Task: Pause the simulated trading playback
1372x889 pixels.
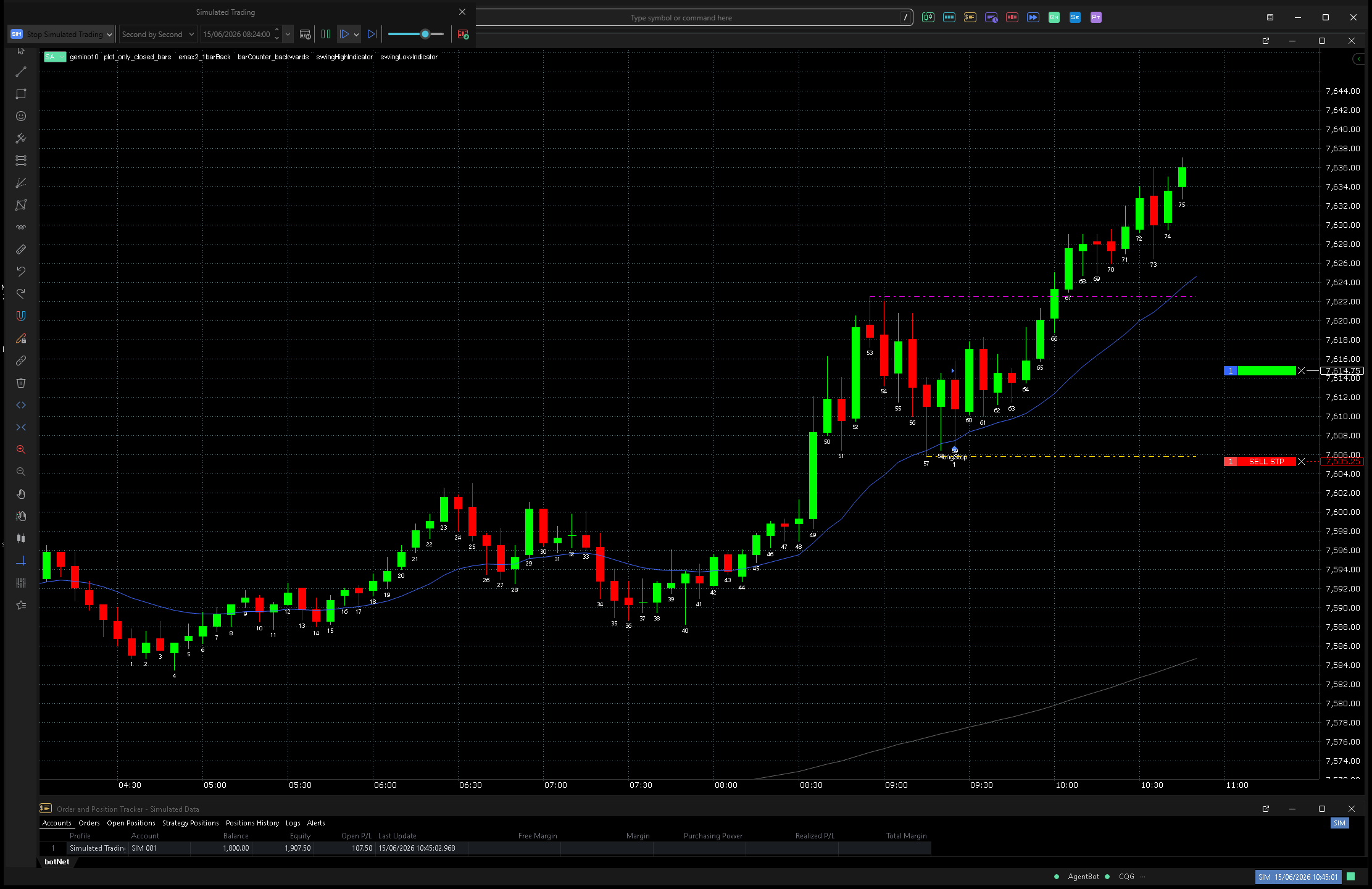Action: (x=326, y=35)
